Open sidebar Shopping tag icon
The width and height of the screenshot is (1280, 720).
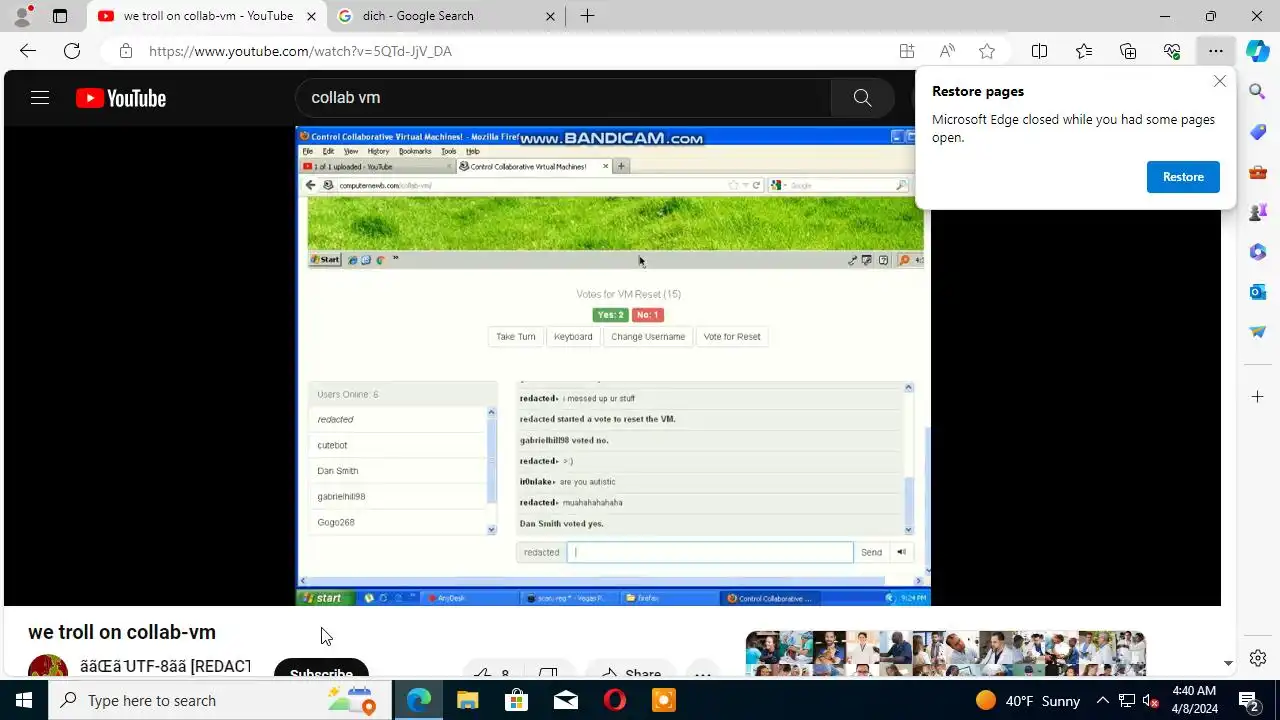coord(1258,132)
